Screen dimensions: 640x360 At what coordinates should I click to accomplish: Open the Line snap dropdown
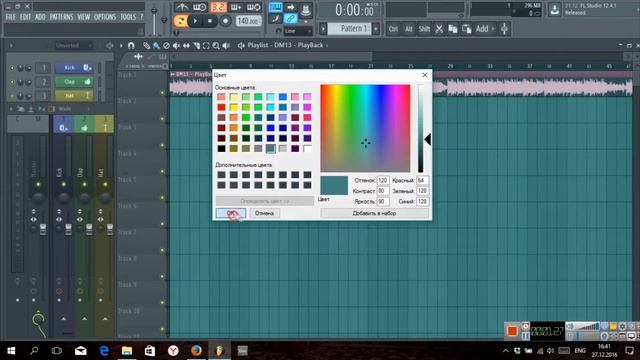[x=298, y=31]
